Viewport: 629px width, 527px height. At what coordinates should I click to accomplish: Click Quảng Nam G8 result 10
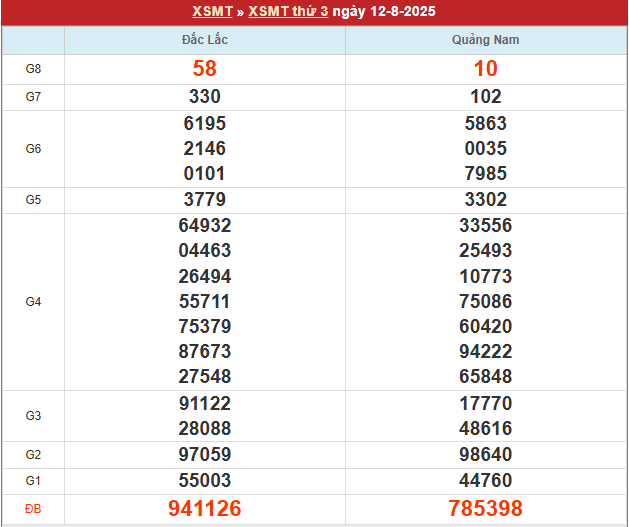point(485,69)
